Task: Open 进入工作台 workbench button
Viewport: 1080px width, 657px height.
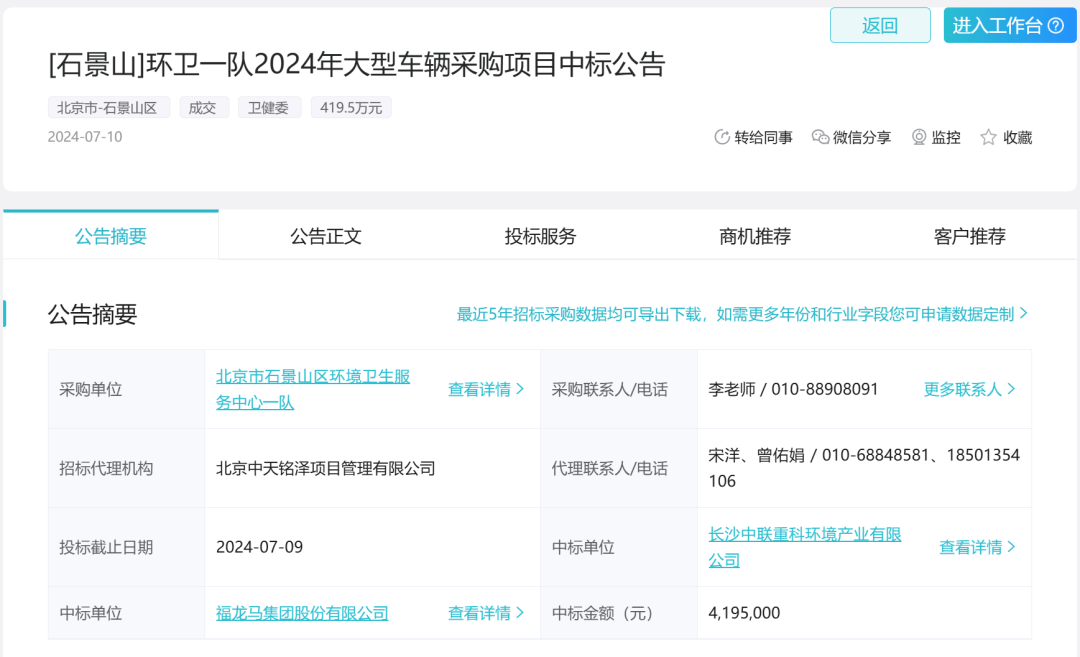Action: click(x=1009, y=25)
